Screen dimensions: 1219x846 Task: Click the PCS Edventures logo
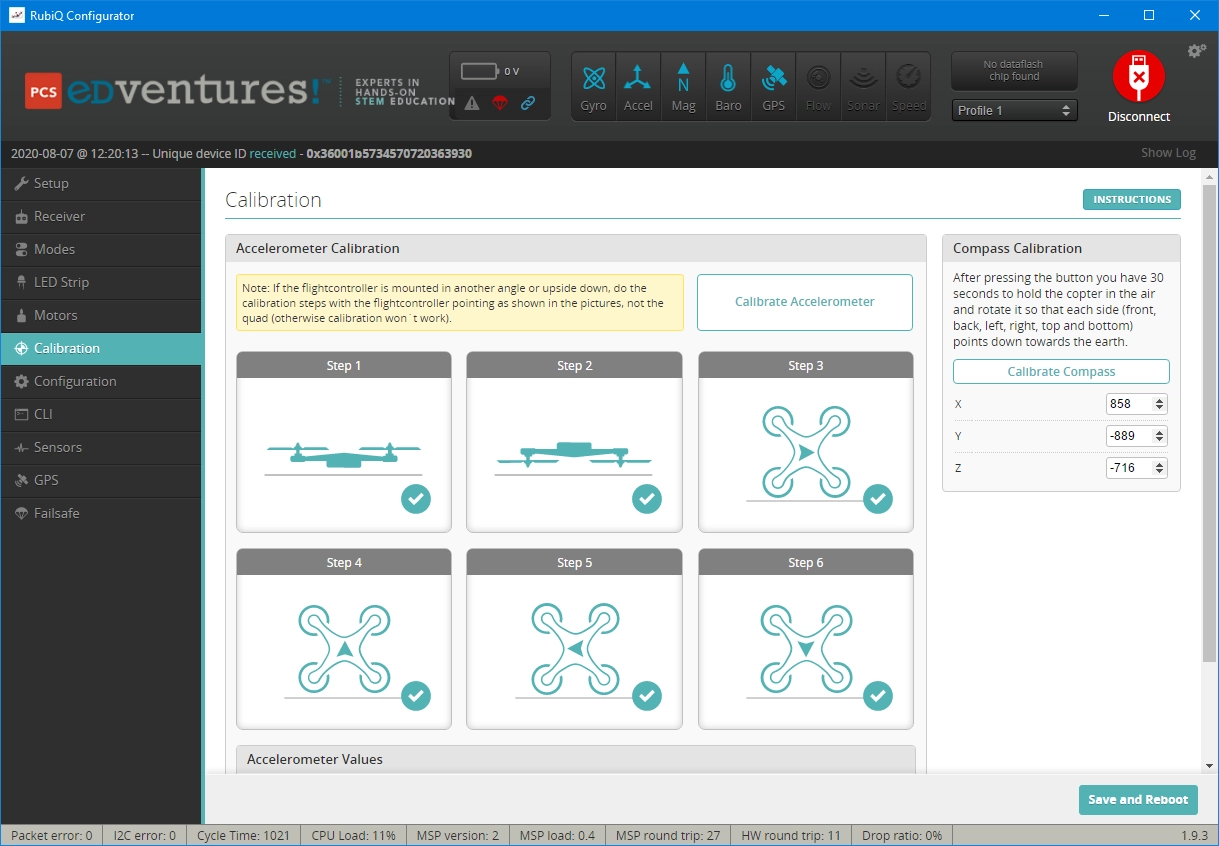(240, 91)
